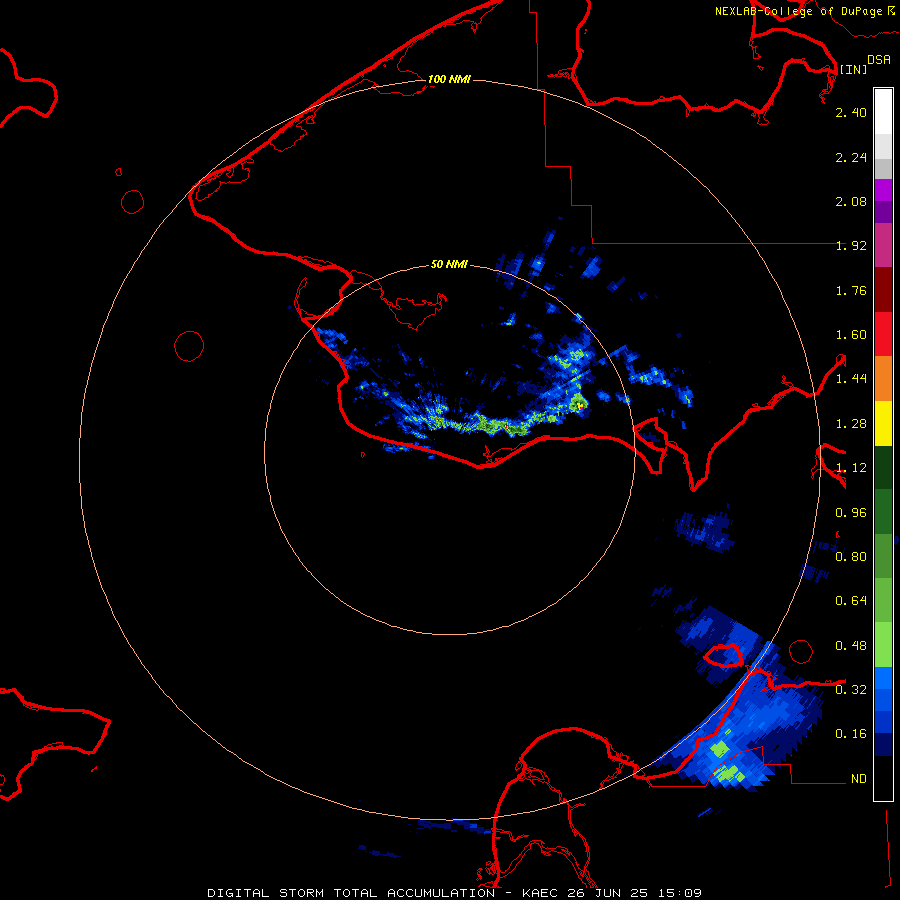
Task: Click the footer Digital Storm Total Accumulation caption
Action: coord(454,893)
